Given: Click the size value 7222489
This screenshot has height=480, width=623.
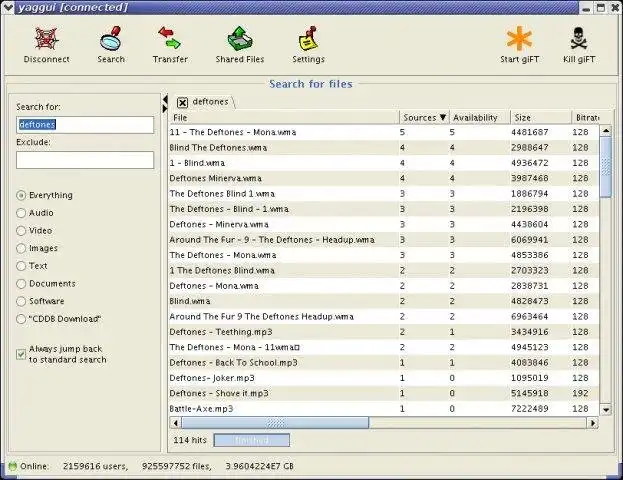Looking at the screenshot, I should coord(530,409).
